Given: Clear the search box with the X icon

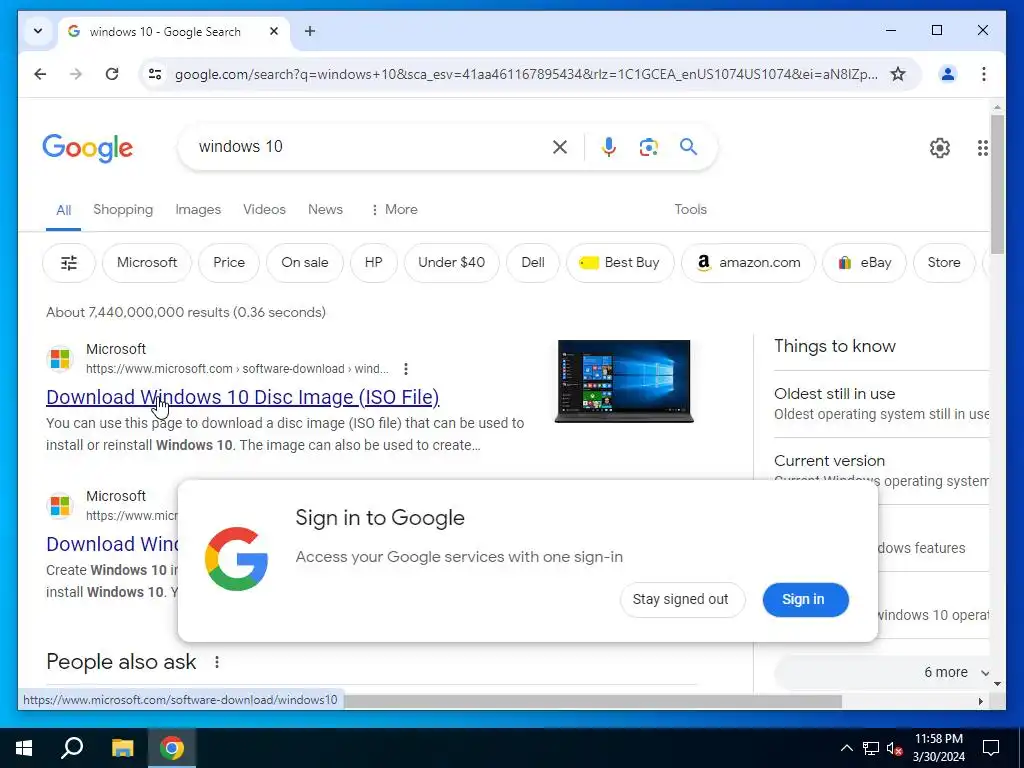Looking at the screenshot, I should coord(560,147).
